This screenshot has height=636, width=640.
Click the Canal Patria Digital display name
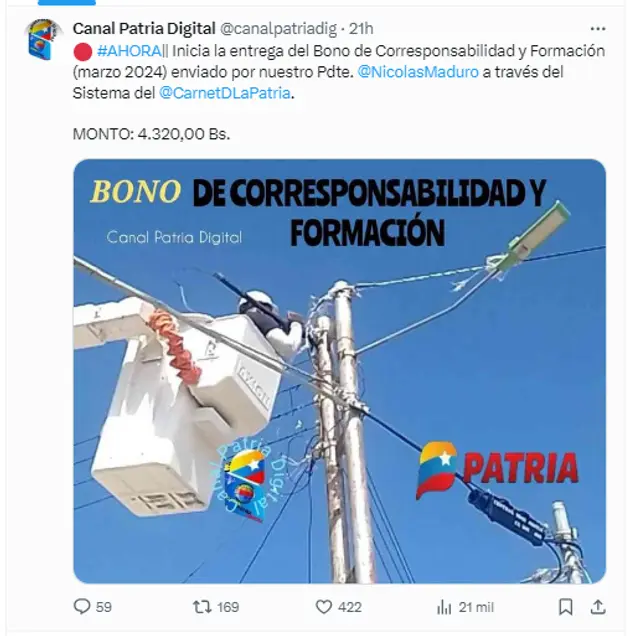pos(144,29)
